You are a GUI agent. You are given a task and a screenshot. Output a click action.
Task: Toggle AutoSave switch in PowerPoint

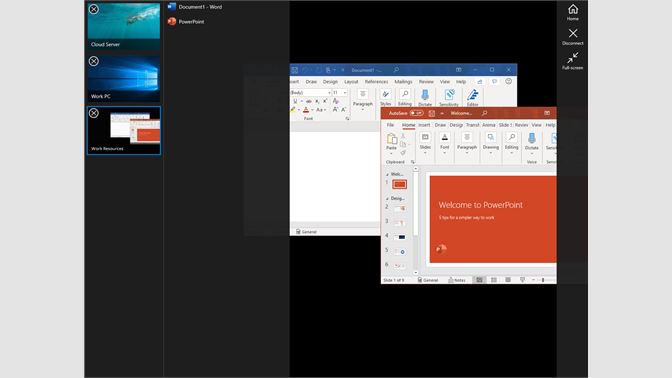pyautogui.click(x=416, y=113)
